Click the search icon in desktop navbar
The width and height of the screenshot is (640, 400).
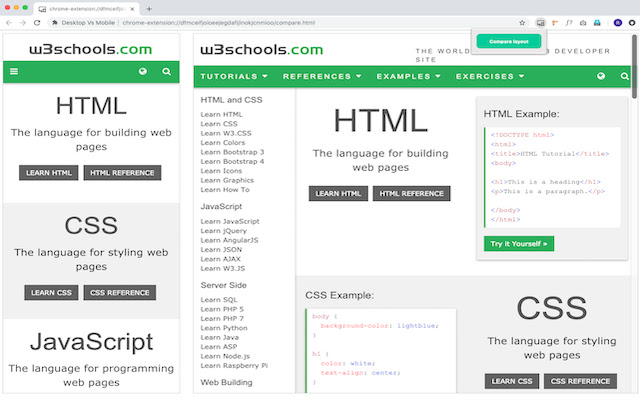(624, 76)
